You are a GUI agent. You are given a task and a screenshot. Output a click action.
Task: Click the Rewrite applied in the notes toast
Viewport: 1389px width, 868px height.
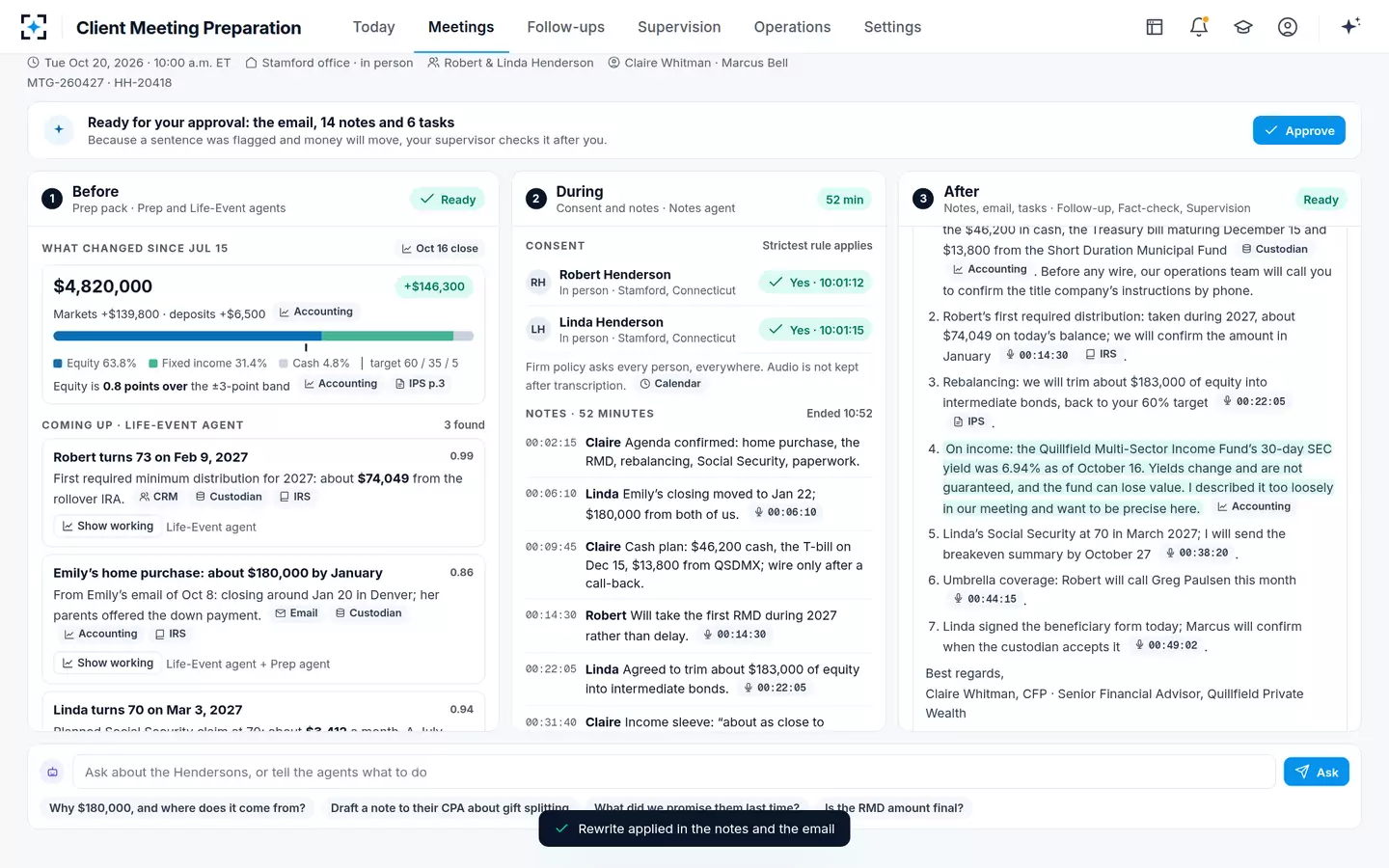[694, 828]
